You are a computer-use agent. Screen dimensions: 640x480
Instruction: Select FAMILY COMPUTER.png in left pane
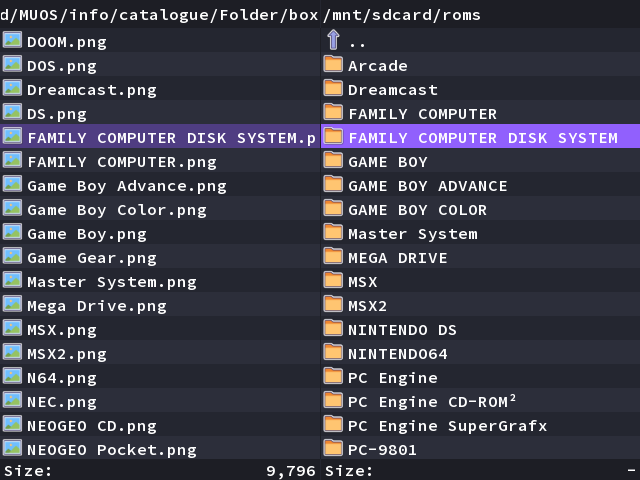tap(160, 160)
